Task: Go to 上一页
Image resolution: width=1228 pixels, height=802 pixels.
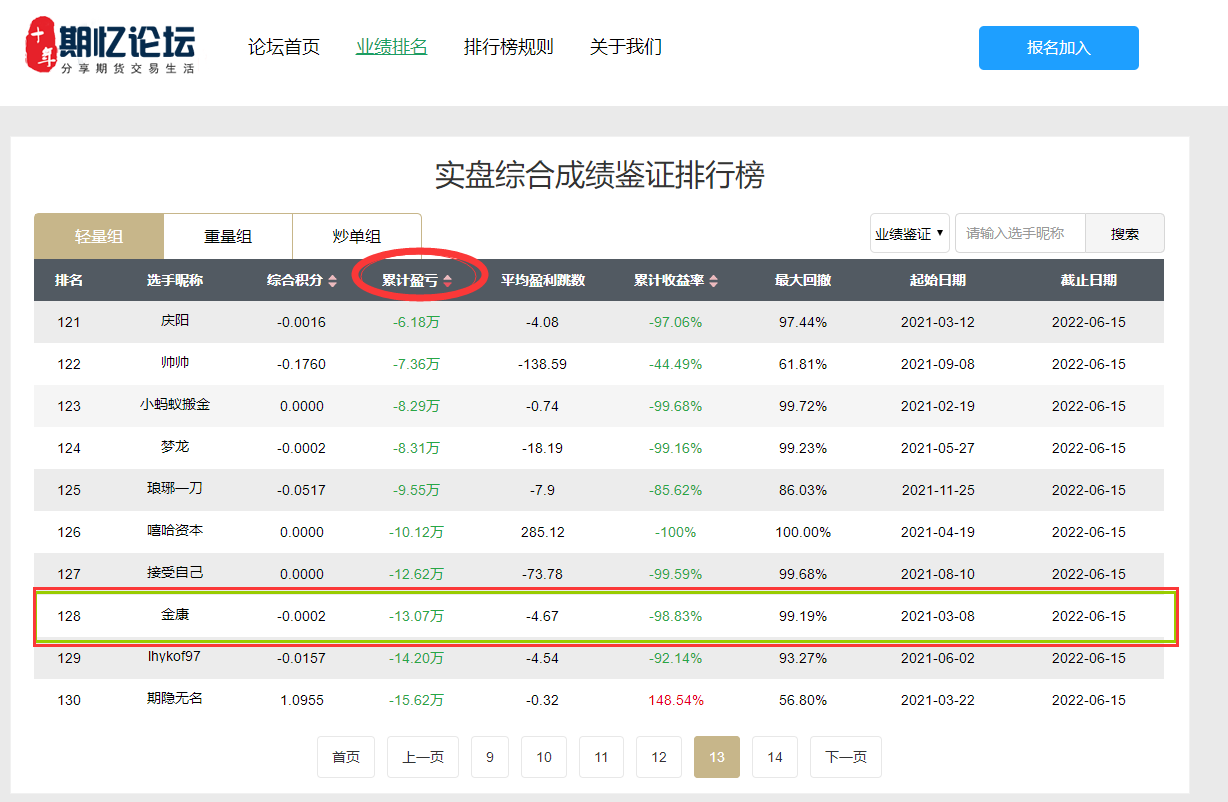Action: (422, 757)
